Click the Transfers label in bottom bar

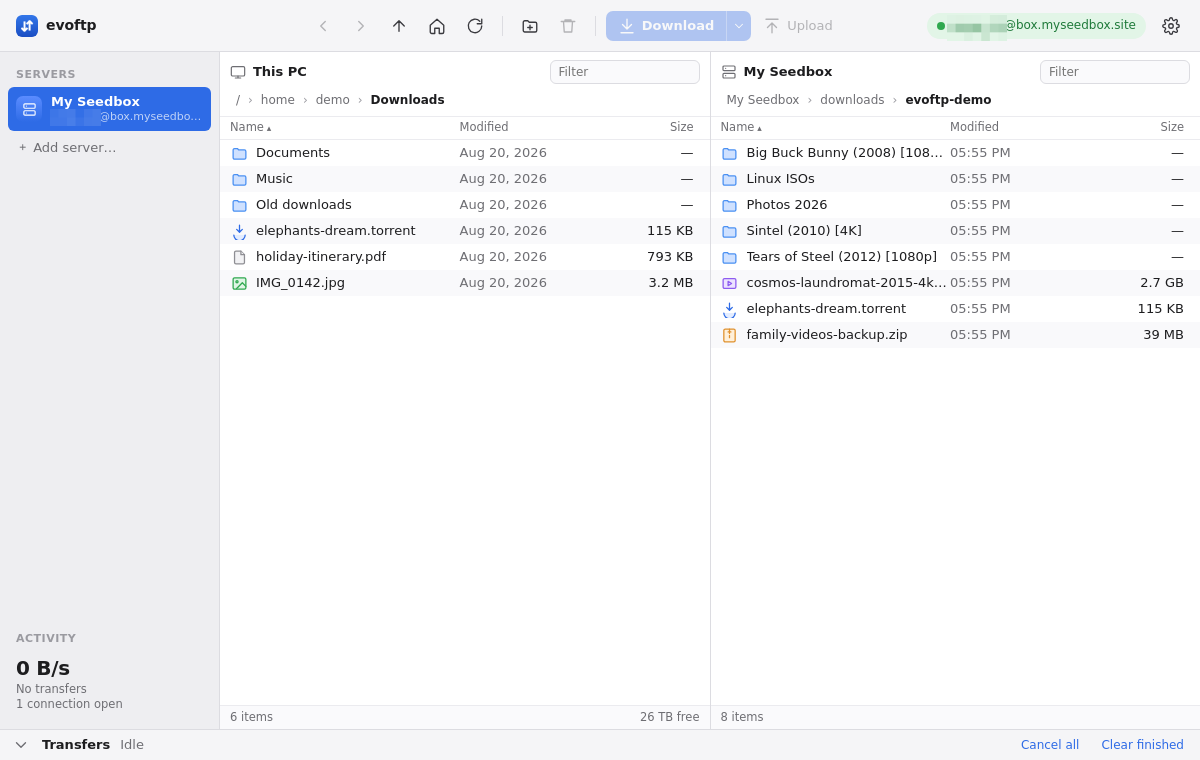pyautogui.click(x=76, y=745)
